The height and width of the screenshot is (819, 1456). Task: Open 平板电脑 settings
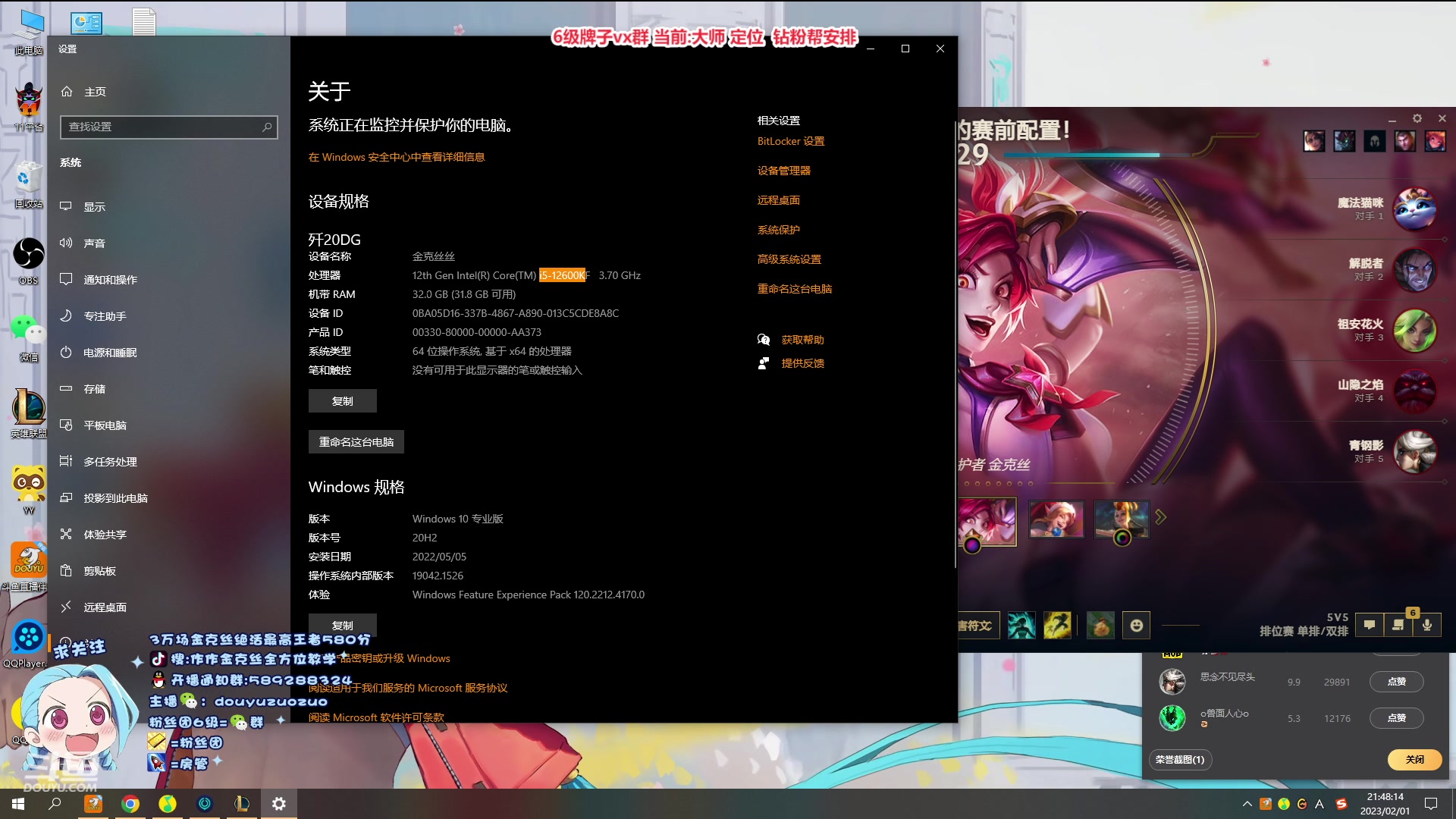[168, 425]
